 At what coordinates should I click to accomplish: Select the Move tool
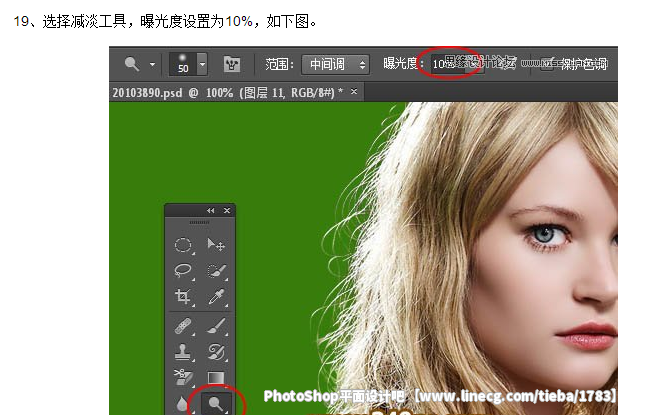216,245
